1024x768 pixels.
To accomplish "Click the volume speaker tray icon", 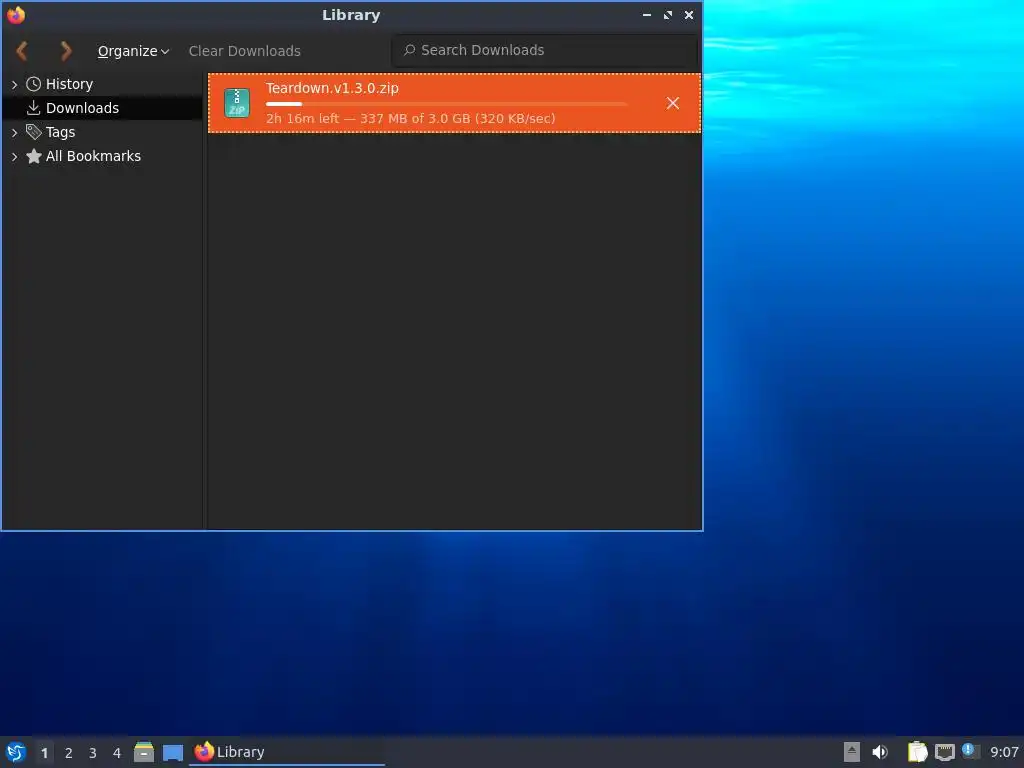I will (880, 752).
